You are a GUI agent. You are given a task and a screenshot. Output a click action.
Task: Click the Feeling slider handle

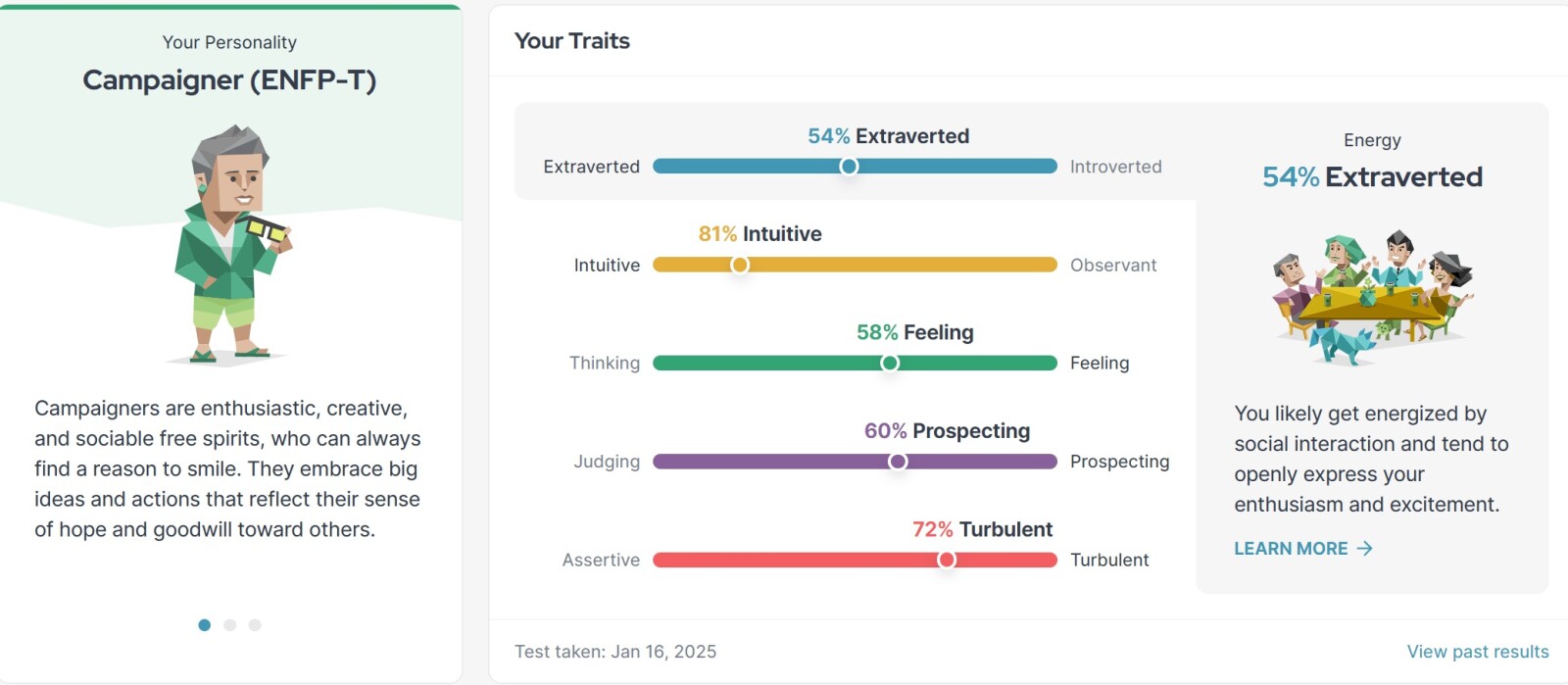pyautogui.click(x=890, y=364)
